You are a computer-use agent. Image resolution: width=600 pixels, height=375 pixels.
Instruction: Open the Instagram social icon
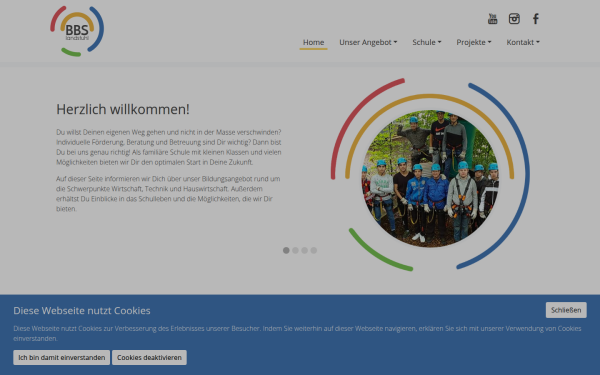[x=514, y=18]
